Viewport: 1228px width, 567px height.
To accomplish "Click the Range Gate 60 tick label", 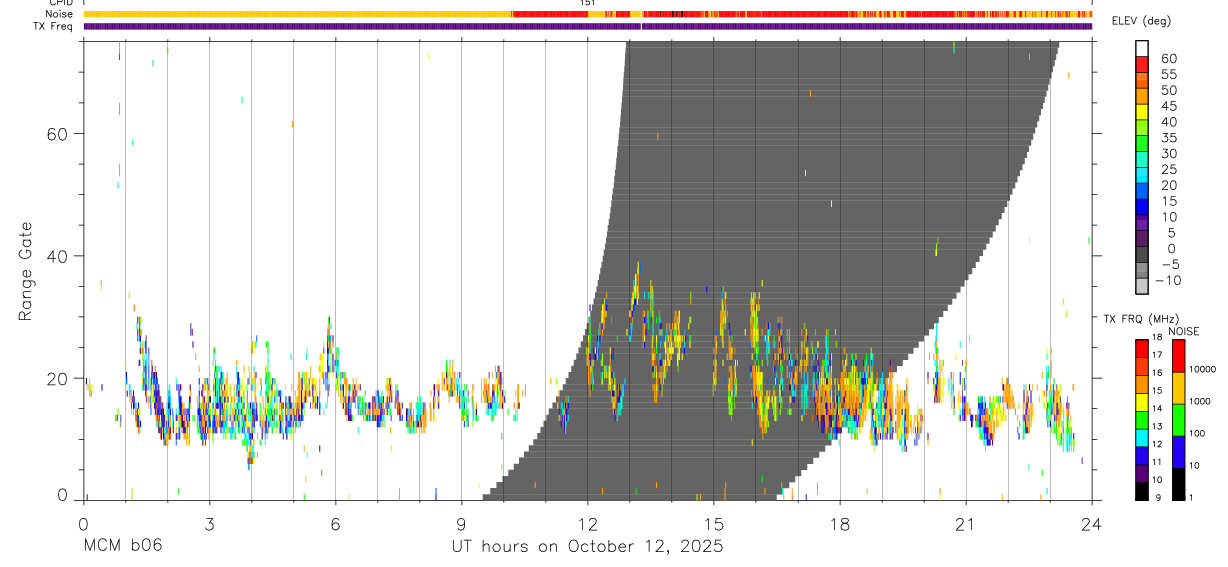I will (55, 133).
